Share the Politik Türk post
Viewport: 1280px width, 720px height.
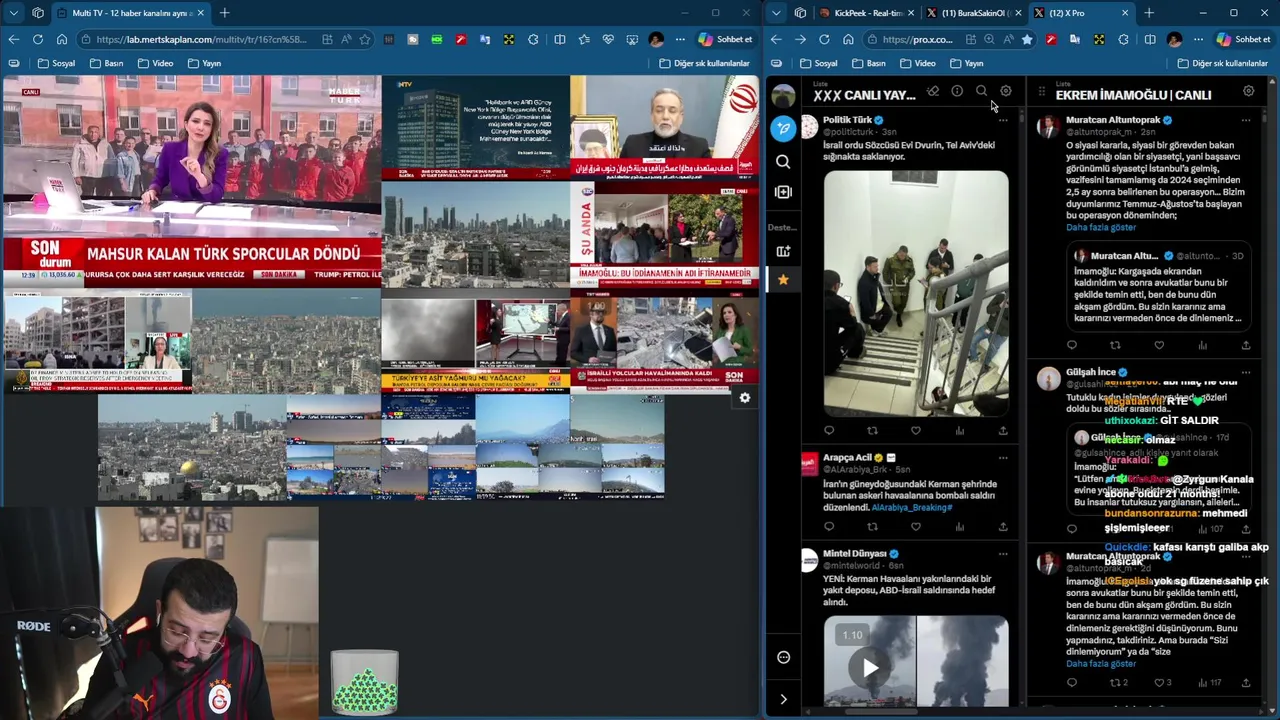[x=1003, y=431]
